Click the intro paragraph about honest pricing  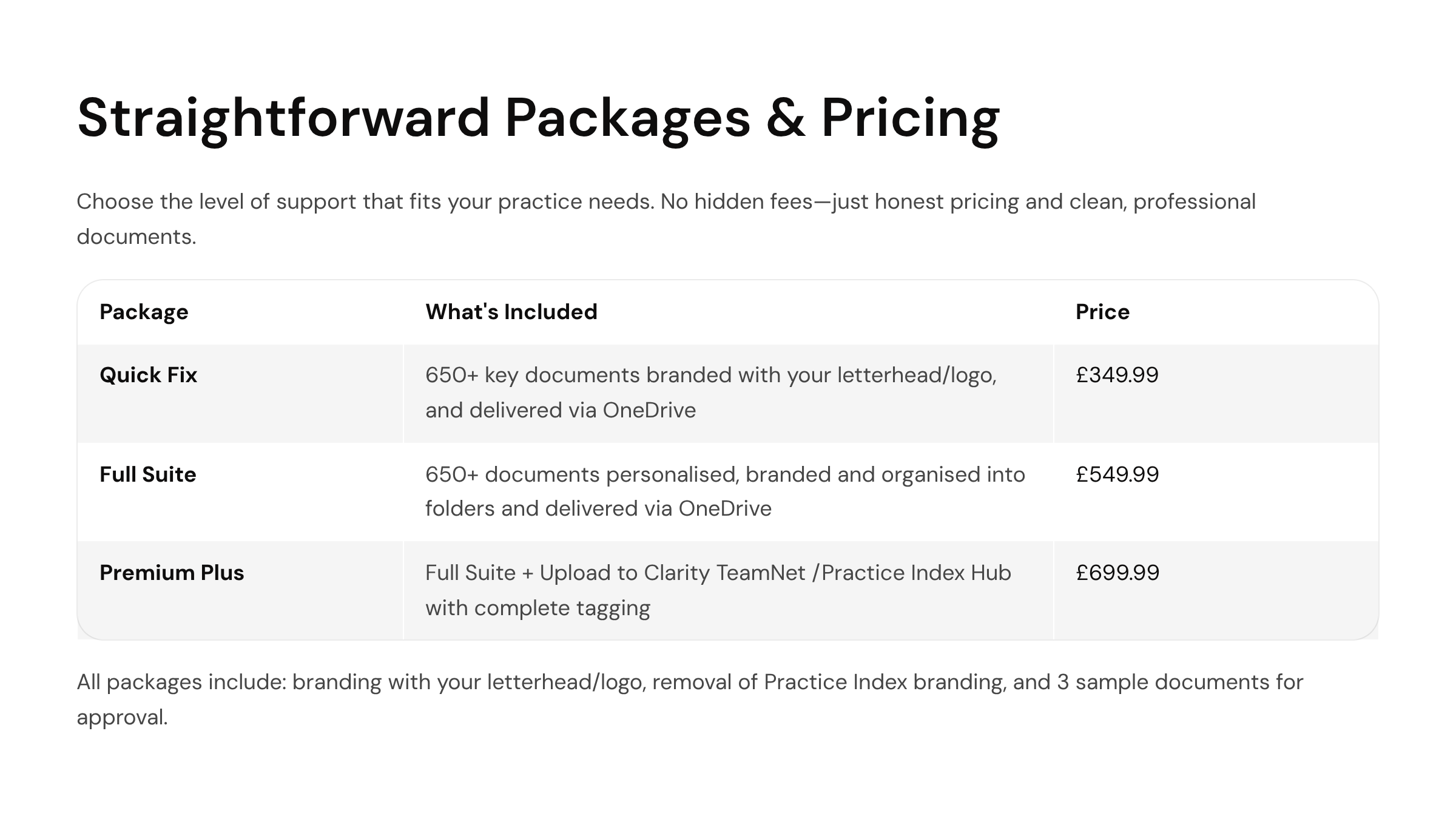[x=666, y=219]
